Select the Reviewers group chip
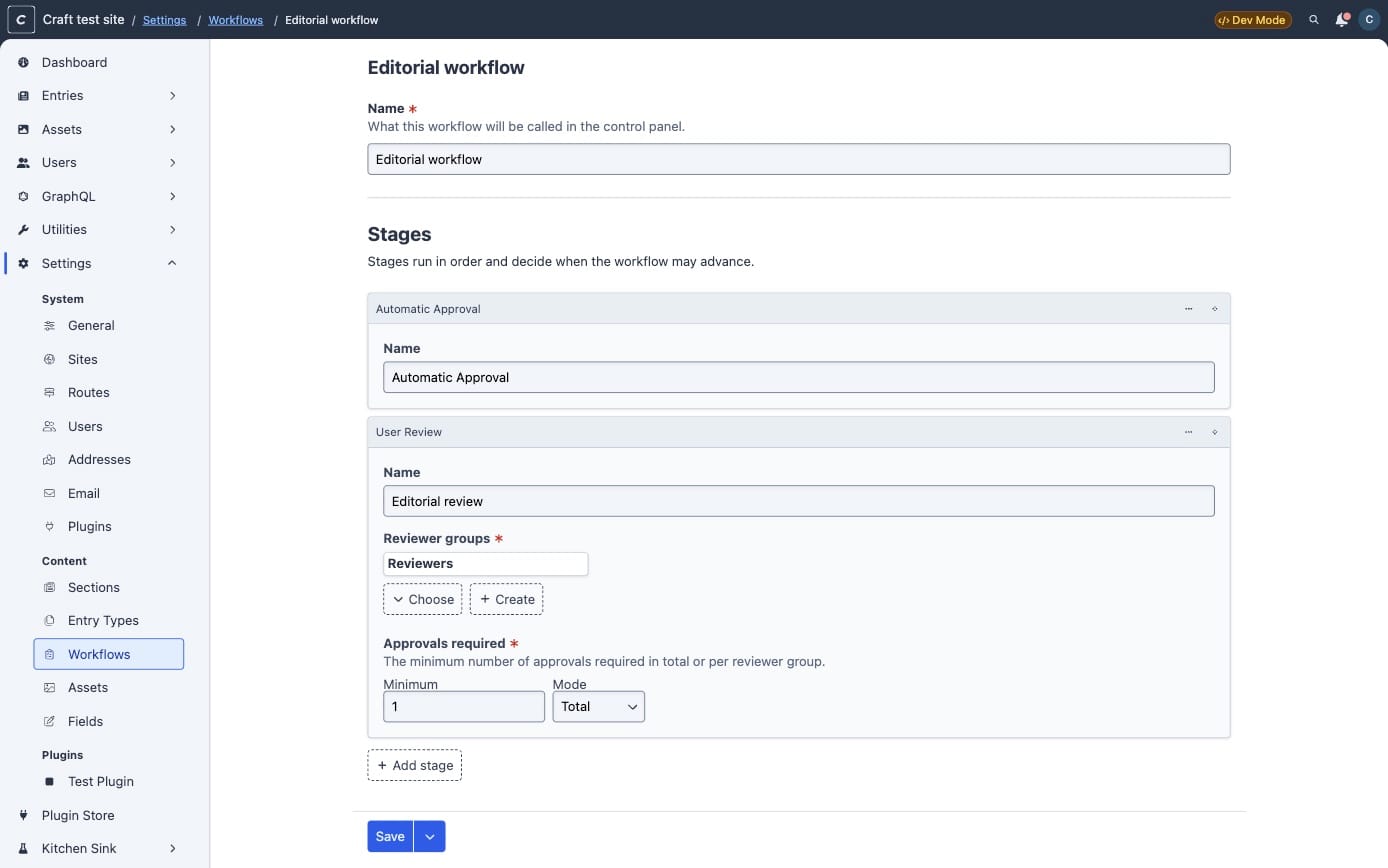Viewport: 1388px width, 868px height. click(486, 564)
